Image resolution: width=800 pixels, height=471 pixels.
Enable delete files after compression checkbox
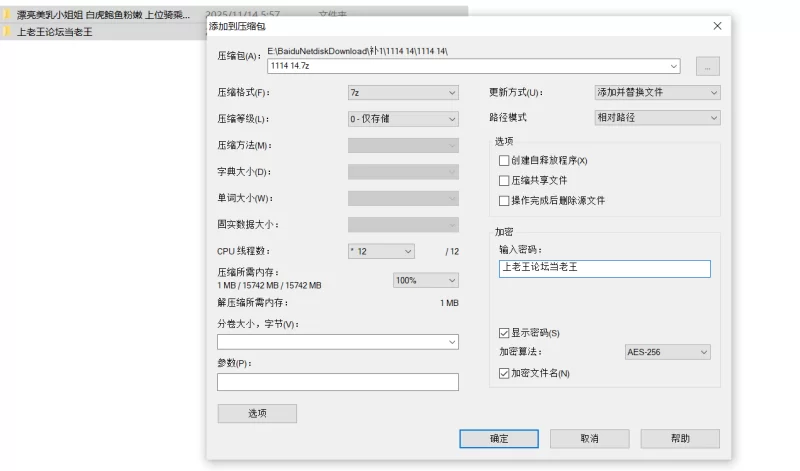point(504,201)
